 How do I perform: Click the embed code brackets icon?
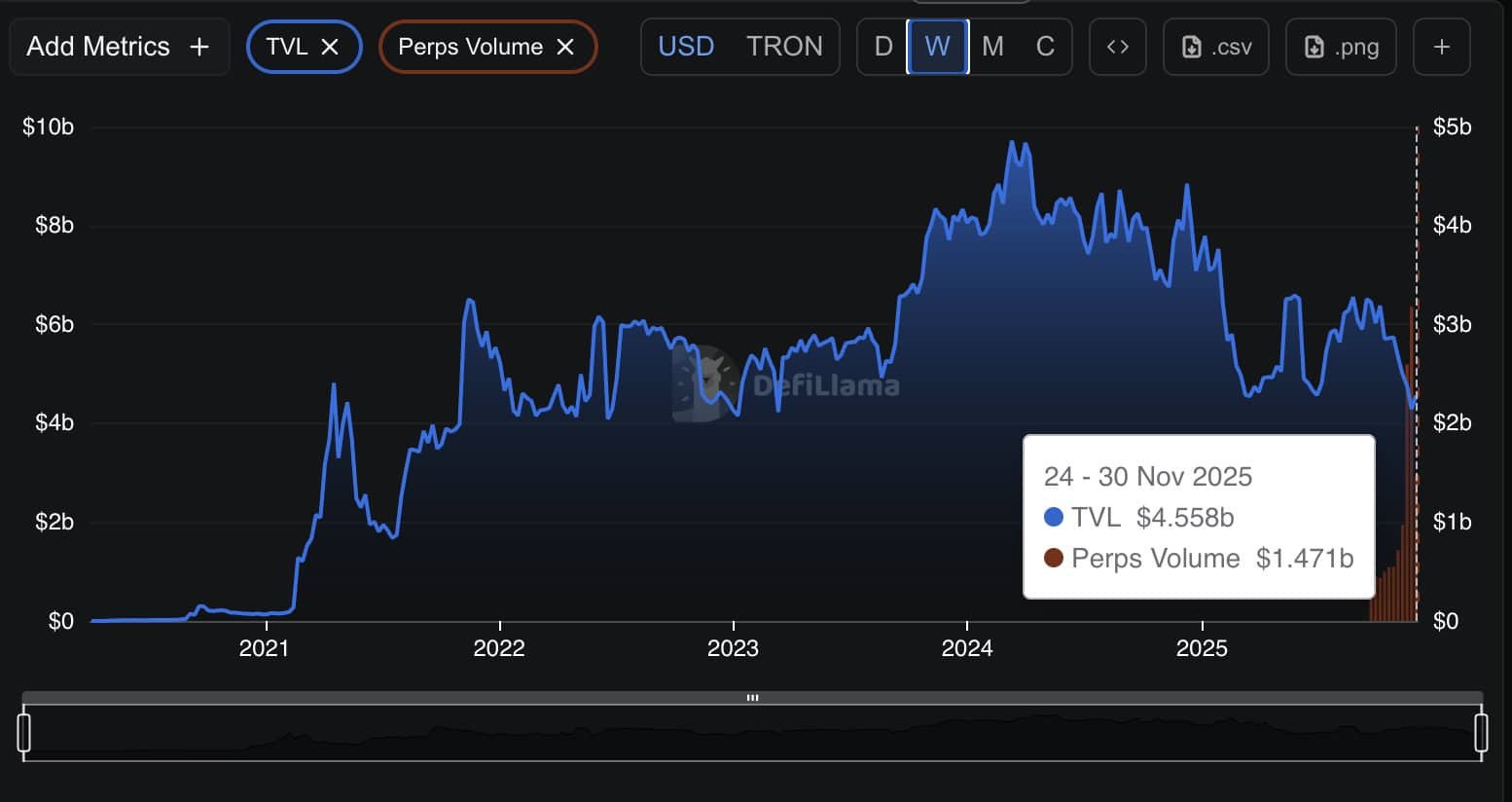[1117, 47]
